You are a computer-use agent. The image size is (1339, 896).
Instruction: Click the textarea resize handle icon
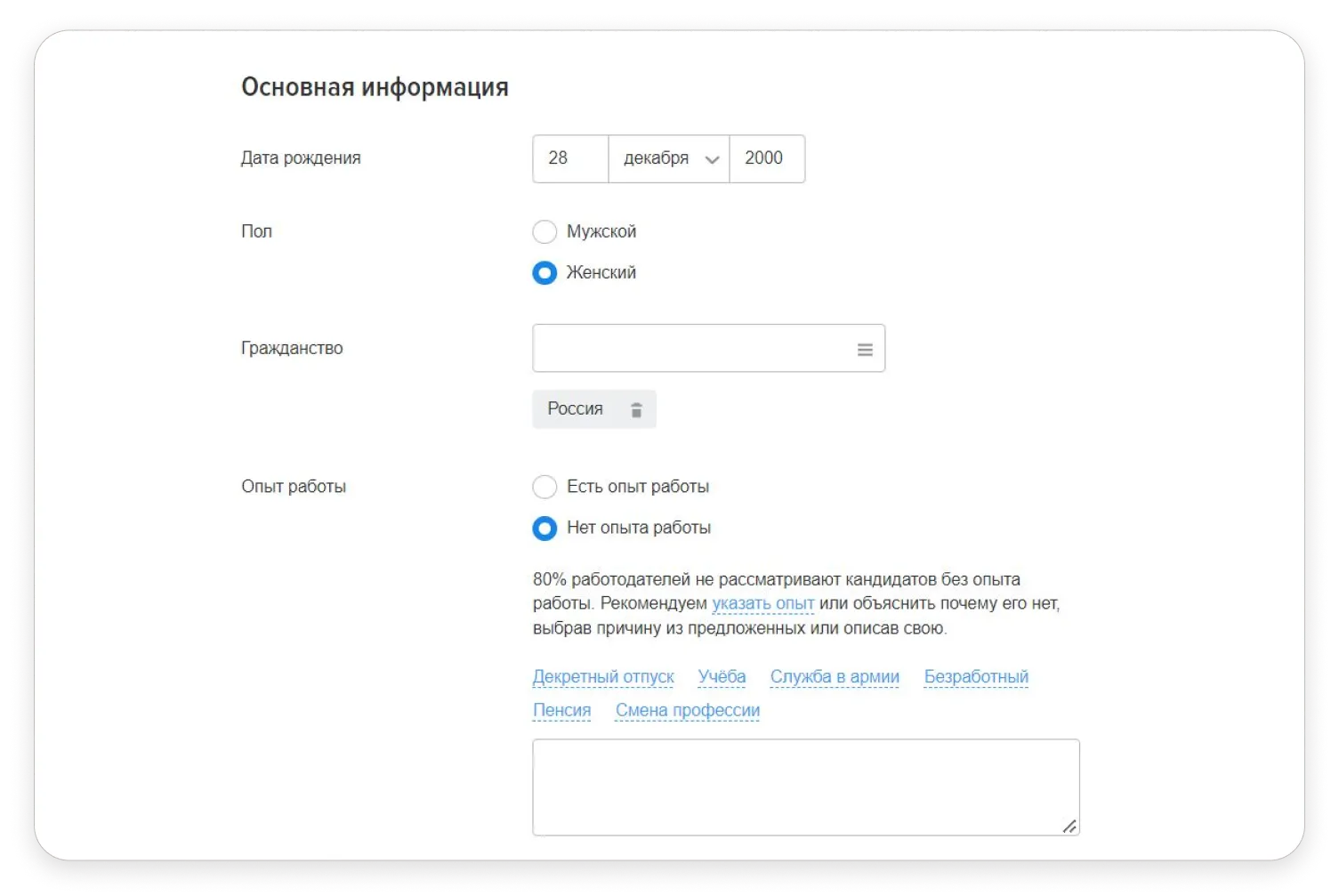[x=1069, y=827]
